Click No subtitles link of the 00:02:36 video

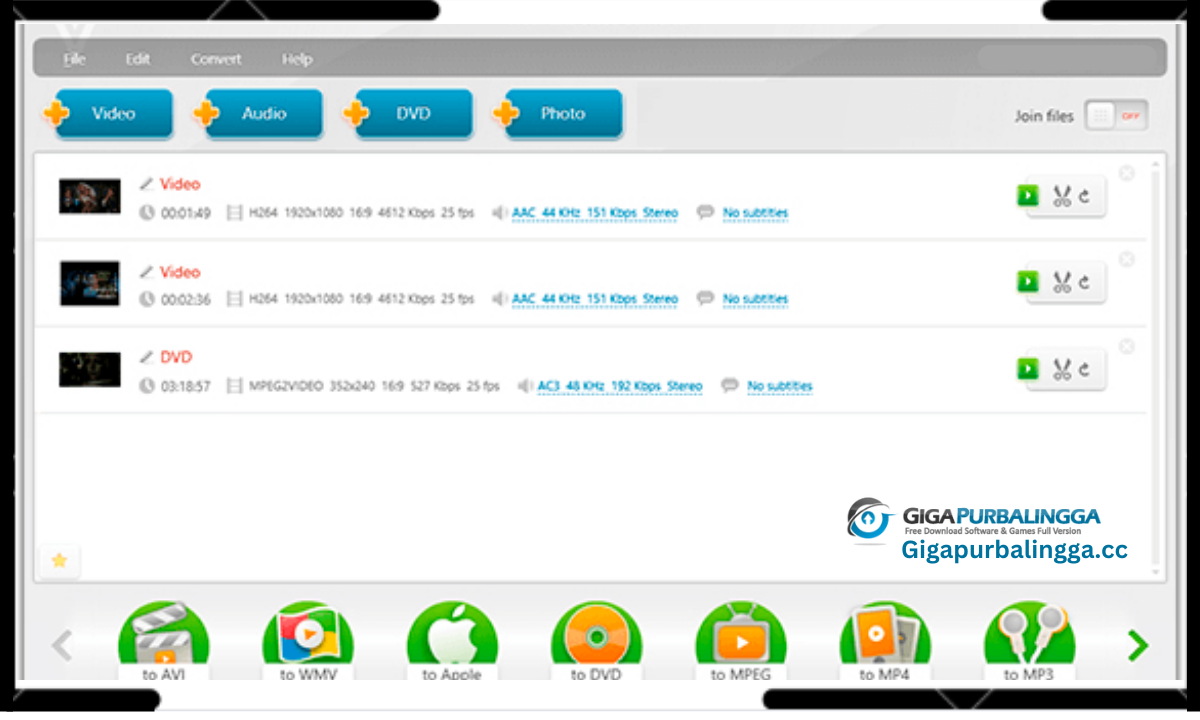[x=755, y=299]
